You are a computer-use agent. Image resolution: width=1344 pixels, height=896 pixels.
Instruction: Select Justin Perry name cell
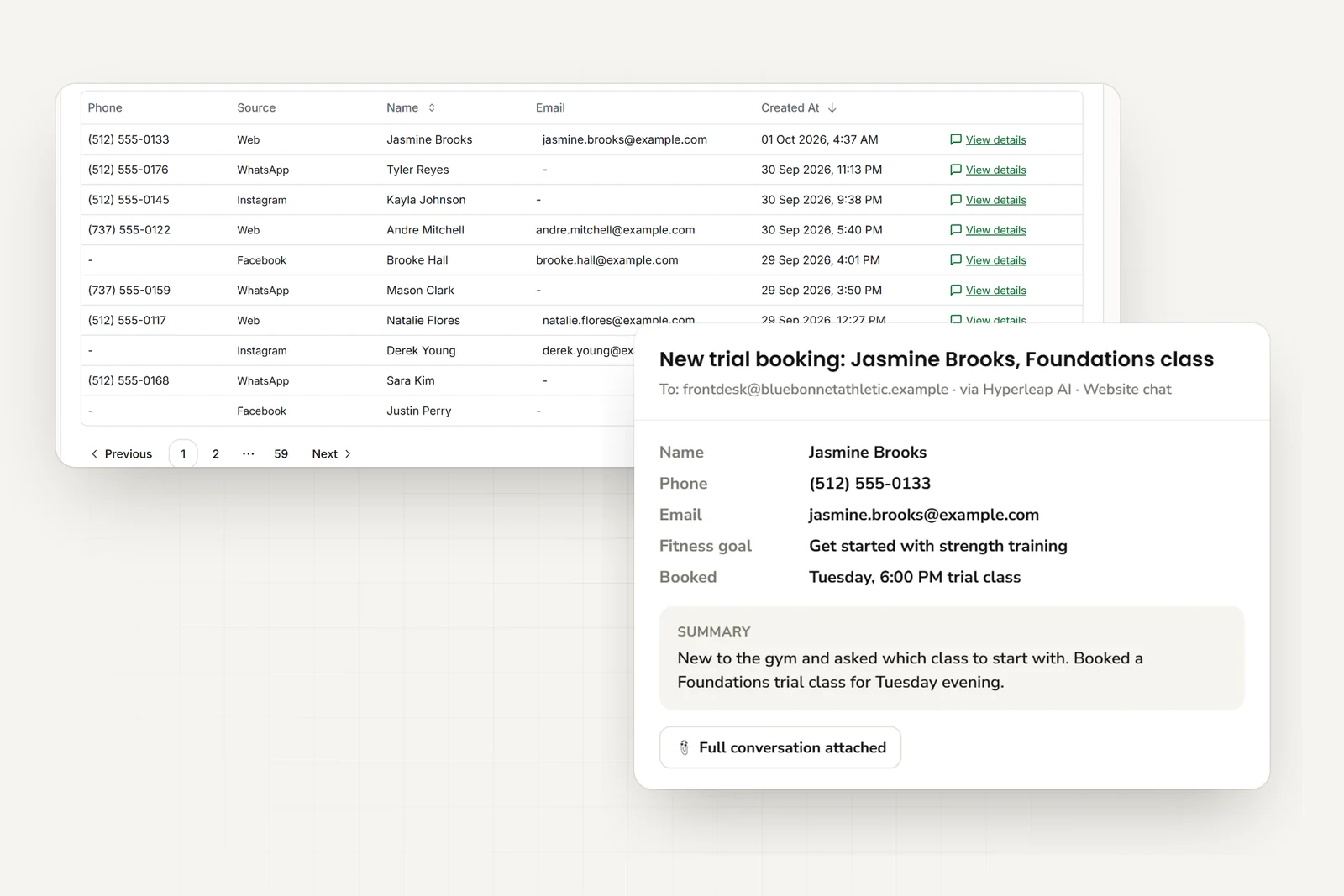click(x=419, y=411)
